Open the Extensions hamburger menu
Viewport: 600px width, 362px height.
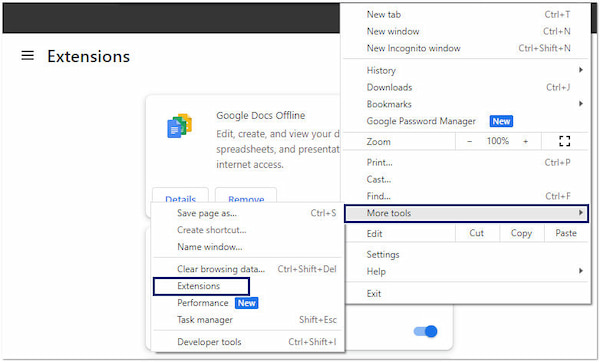coord(28,56)
